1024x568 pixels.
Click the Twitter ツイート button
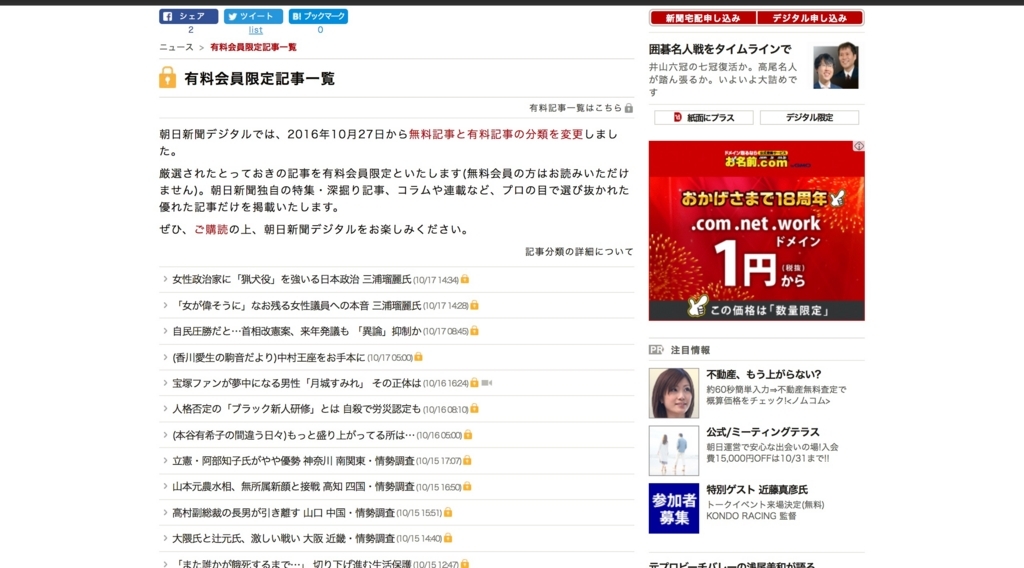point(253,16)
